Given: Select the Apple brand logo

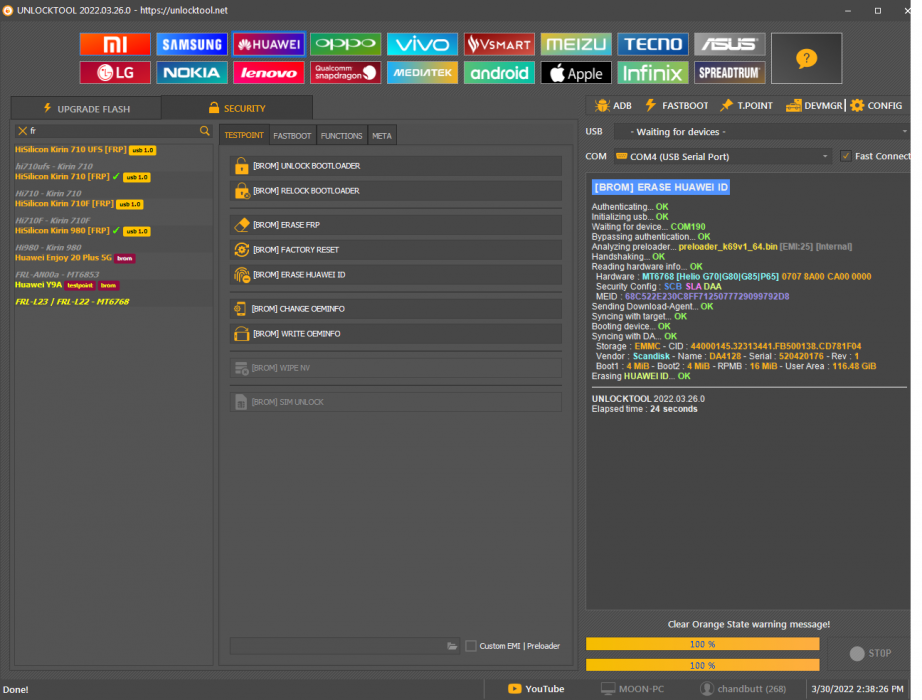Looking at the screenshot, I should tap(576, 72).
